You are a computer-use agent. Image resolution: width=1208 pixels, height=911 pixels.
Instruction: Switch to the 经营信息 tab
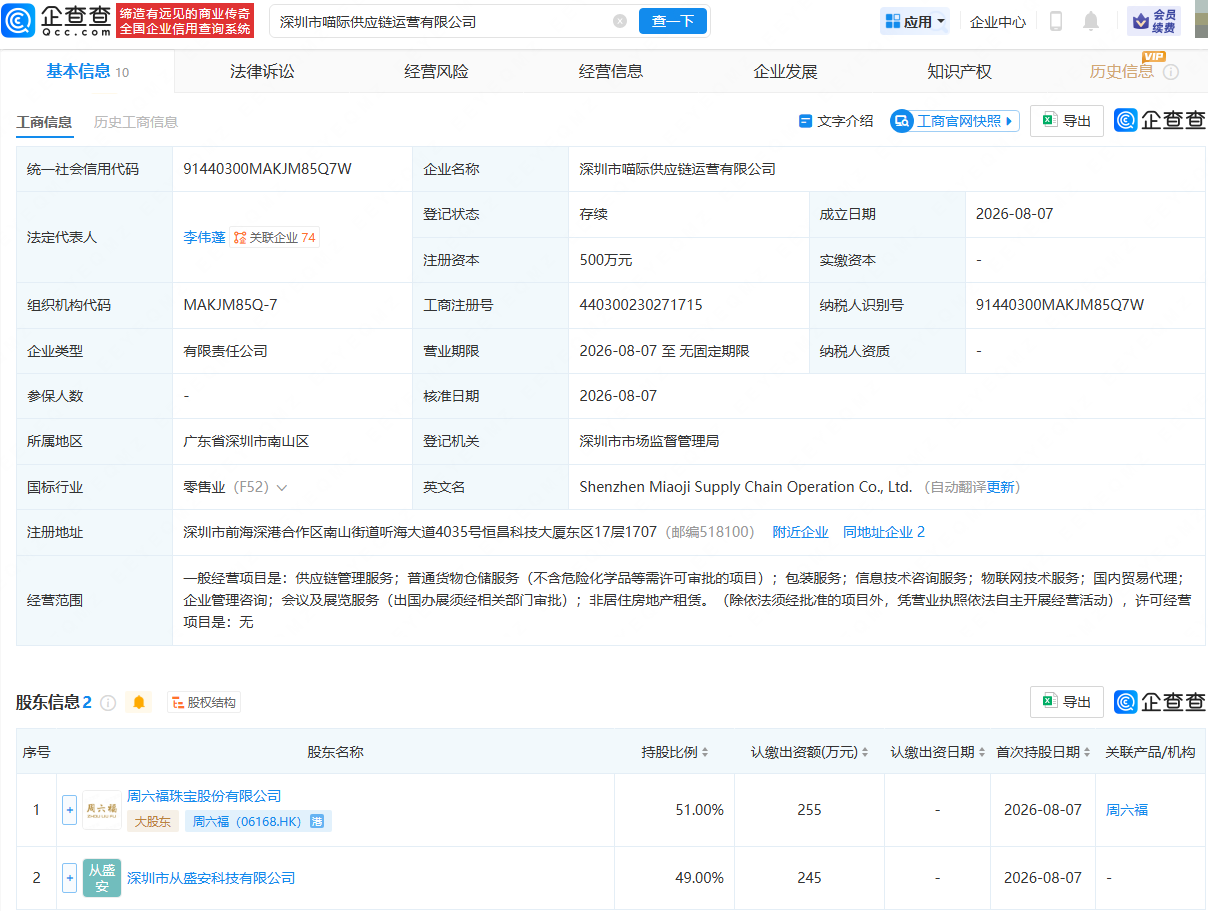611,71
